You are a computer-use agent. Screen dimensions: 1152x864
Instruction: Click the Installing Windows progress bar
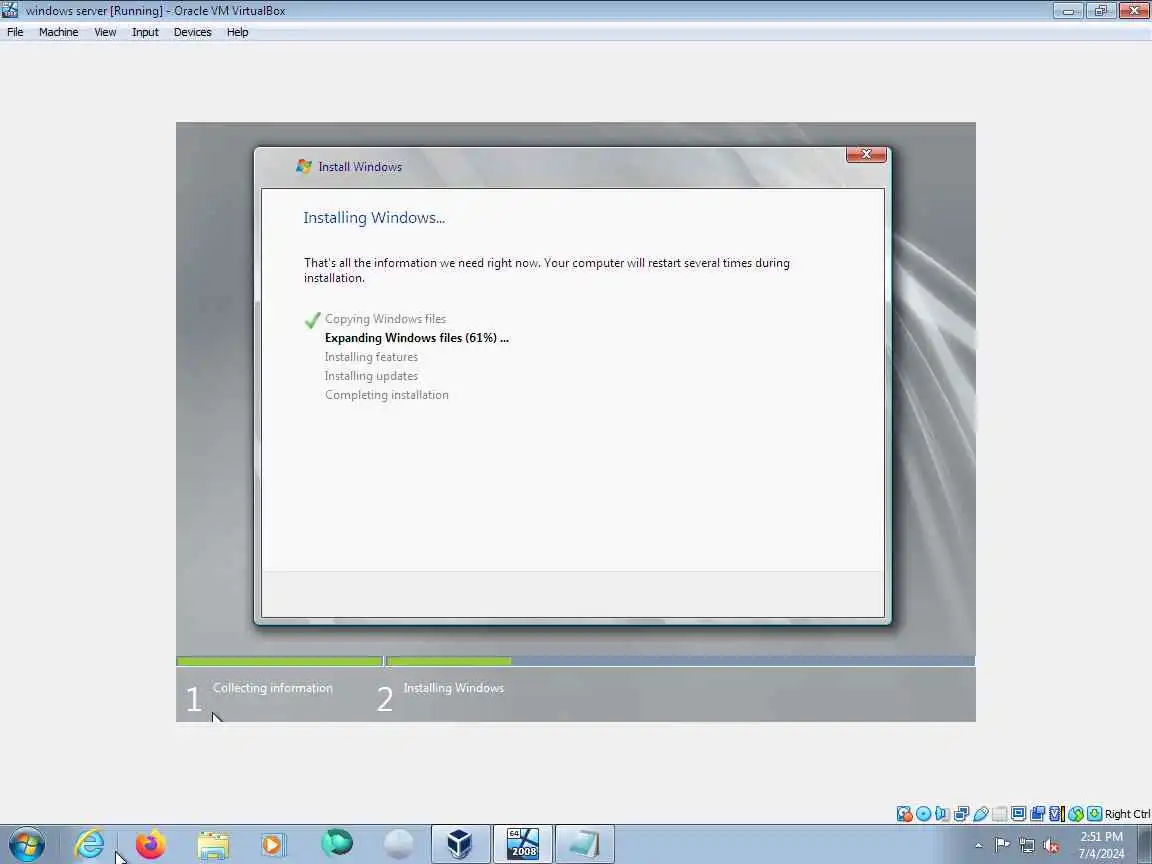(680, 661)
